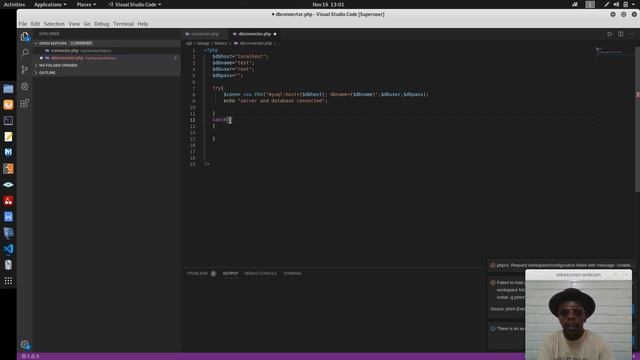Open the system menu arrow in top bar
Viewport: 640px width, 360px height.
pos(634,4)
